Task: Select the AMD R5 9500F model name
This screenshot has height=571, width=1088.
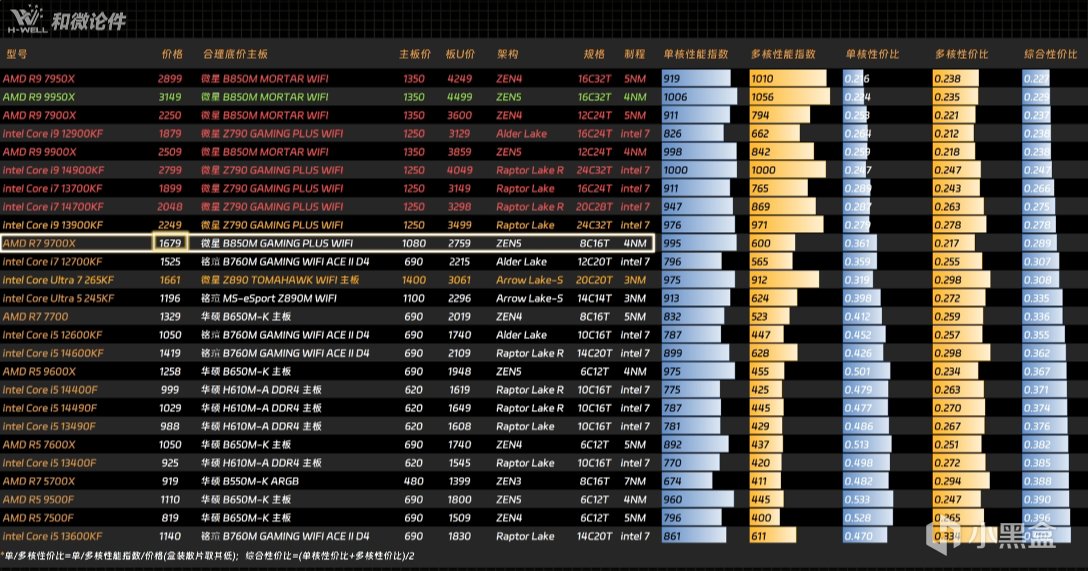Action: [38, 500]
